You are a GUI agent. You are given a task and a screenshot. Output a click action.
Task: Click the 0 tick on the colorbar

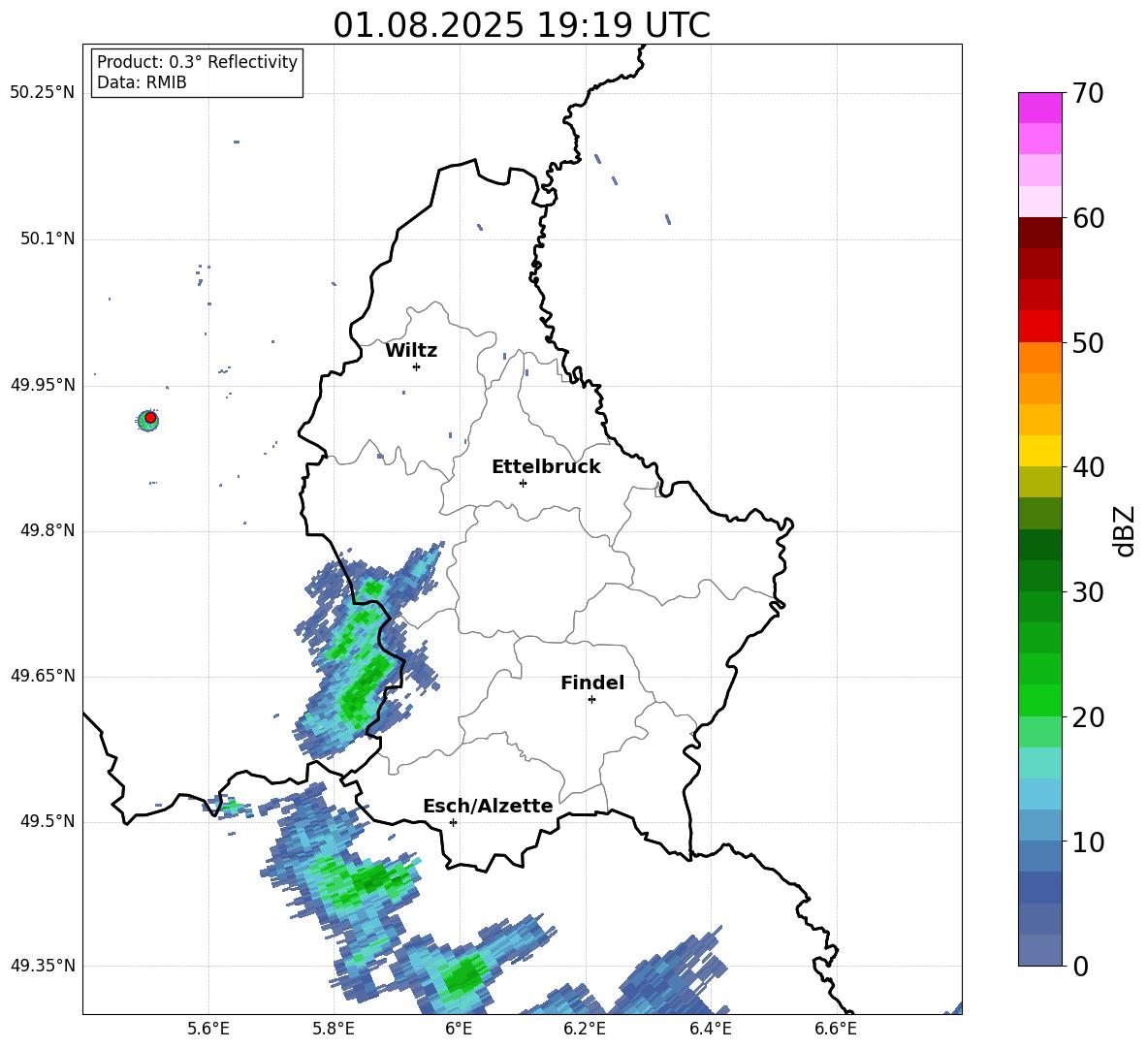pyautogui.click(x=1080, y=966)
